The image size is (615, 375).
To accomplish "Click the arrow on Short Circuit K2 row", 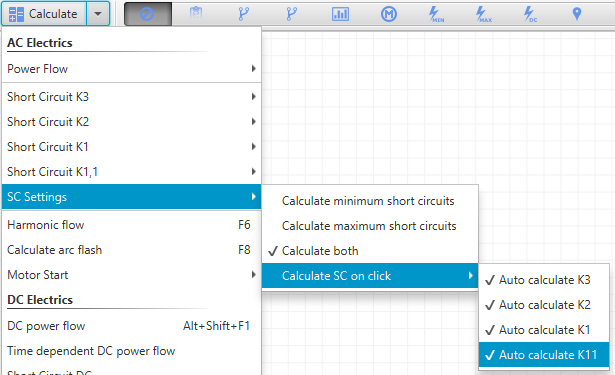I will coord(254,122).
